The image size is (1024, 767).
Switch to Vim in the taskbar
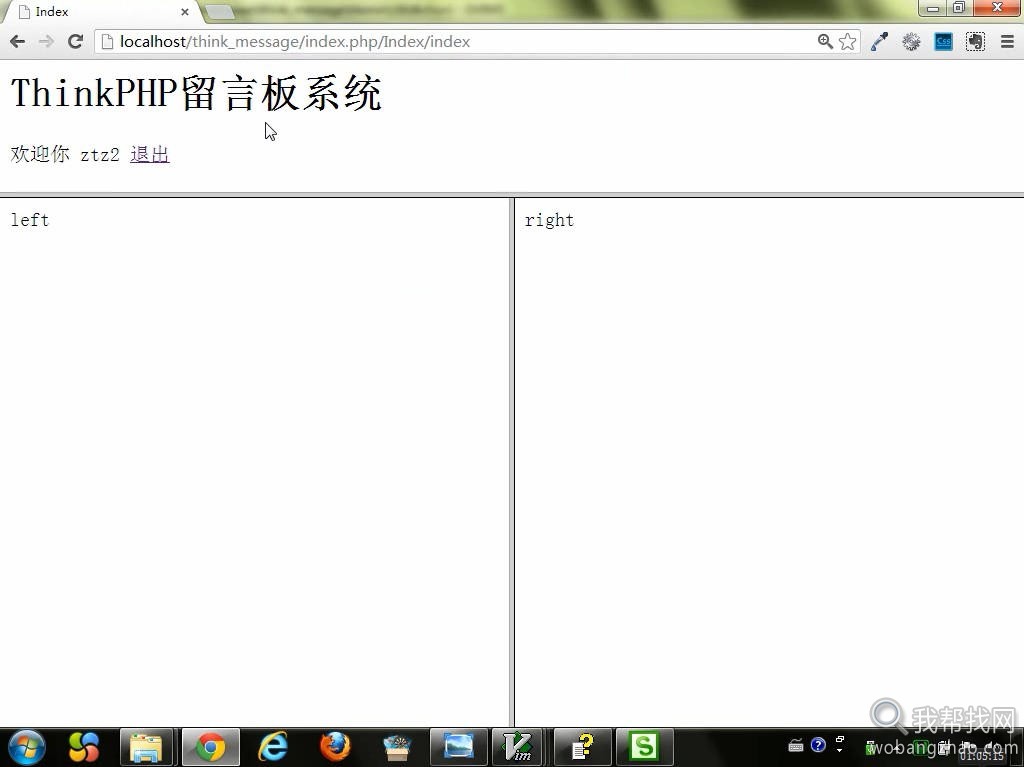coord(519,747)
